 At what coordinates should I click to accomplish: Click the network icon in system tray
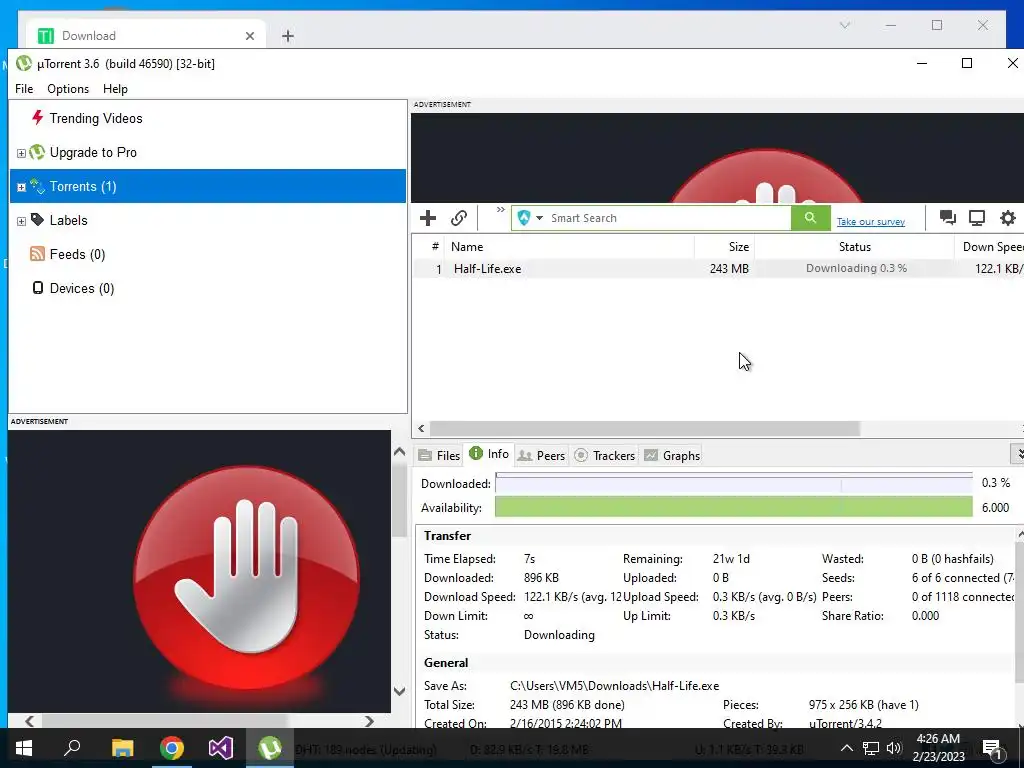871,748
